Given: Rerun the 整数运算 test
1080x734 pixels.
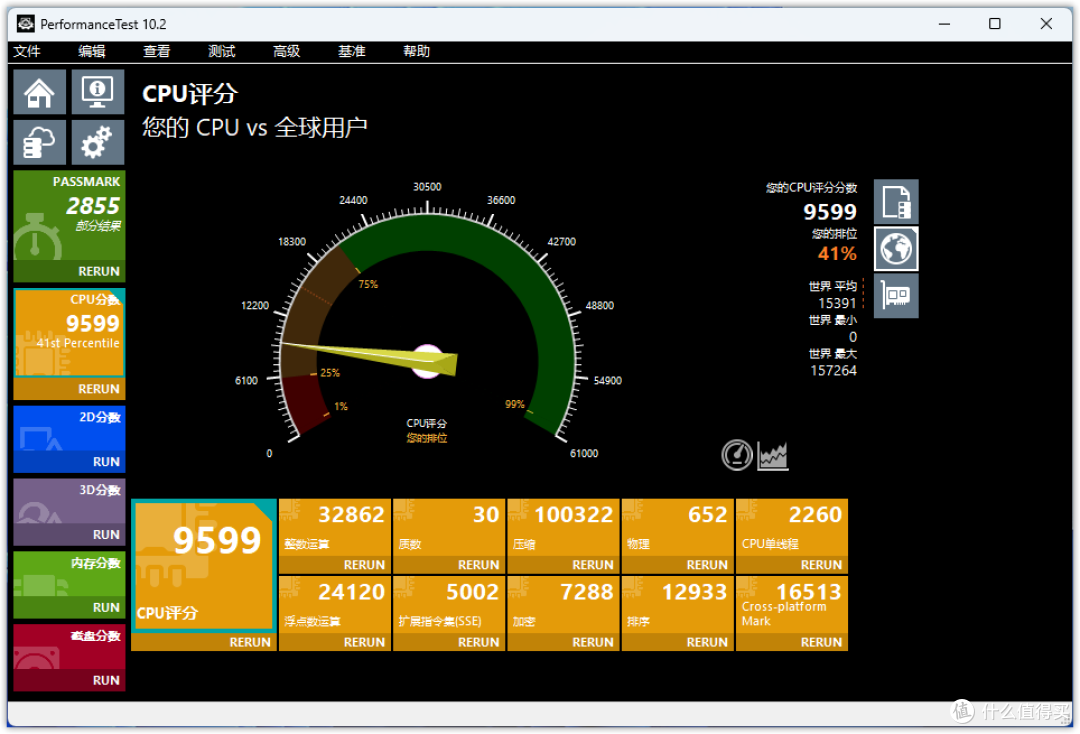Looking at the screenshot, I should pyautogui.click(x=364, y=565).
